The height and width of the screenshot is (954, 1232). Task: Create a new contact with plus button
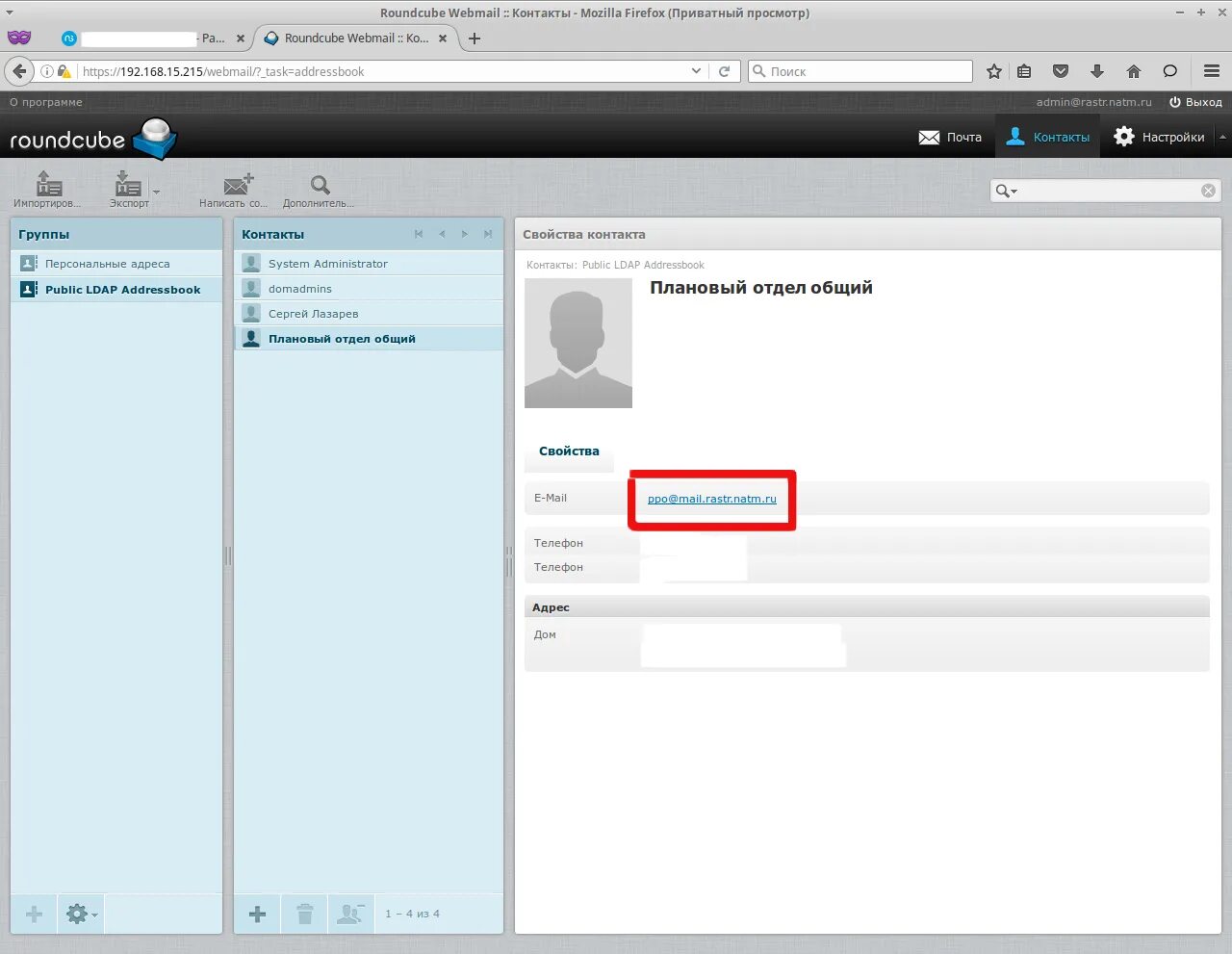click(257, 914)
